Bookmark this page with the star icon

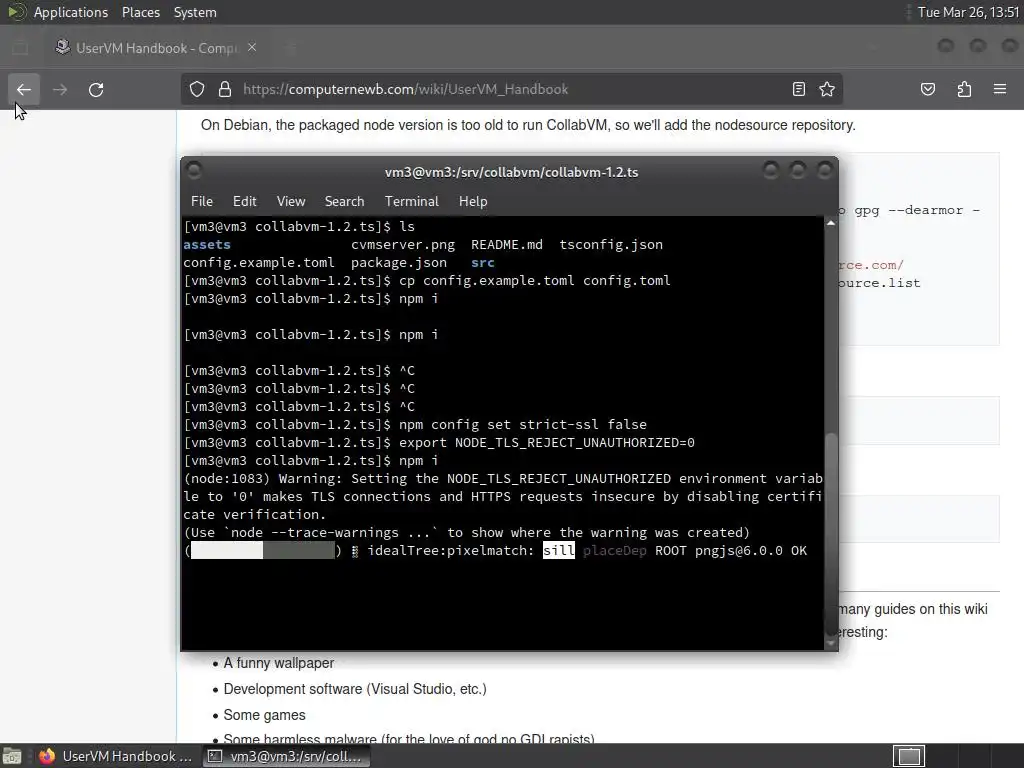click(x=827, y=89)
